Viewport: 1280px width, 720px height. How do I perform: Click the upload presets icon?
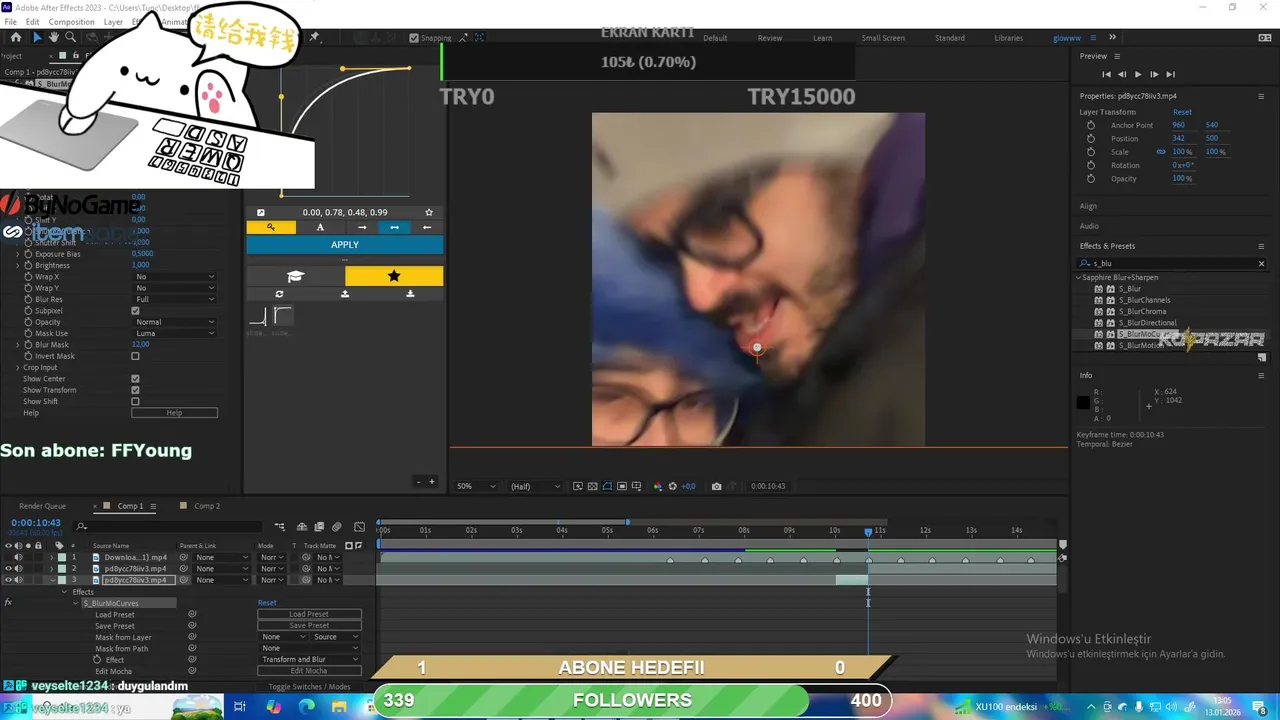click(x=345, y=294)
